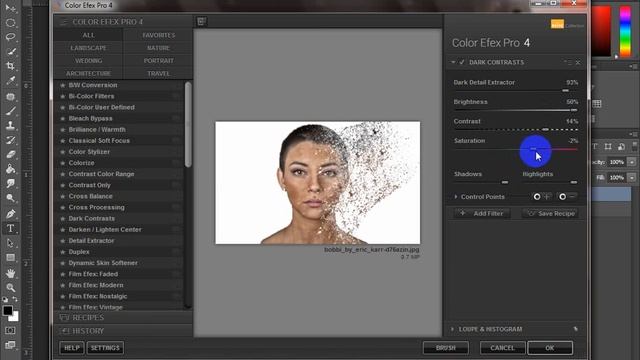Screen dimensions: 640x360
Task: Click the HELP button
Action: pos(71,348)
